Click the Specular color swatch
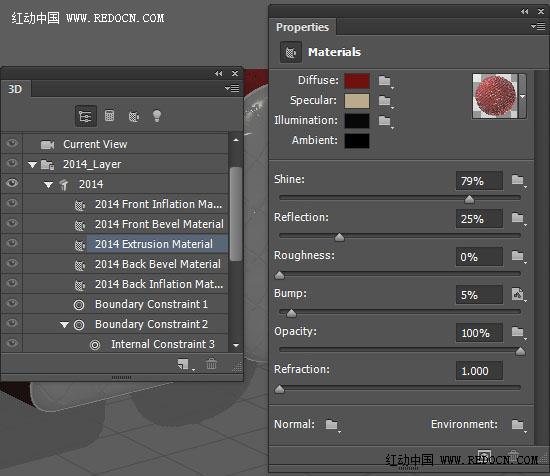Viewport: 550px width, 476px height. tap(357, 101)
